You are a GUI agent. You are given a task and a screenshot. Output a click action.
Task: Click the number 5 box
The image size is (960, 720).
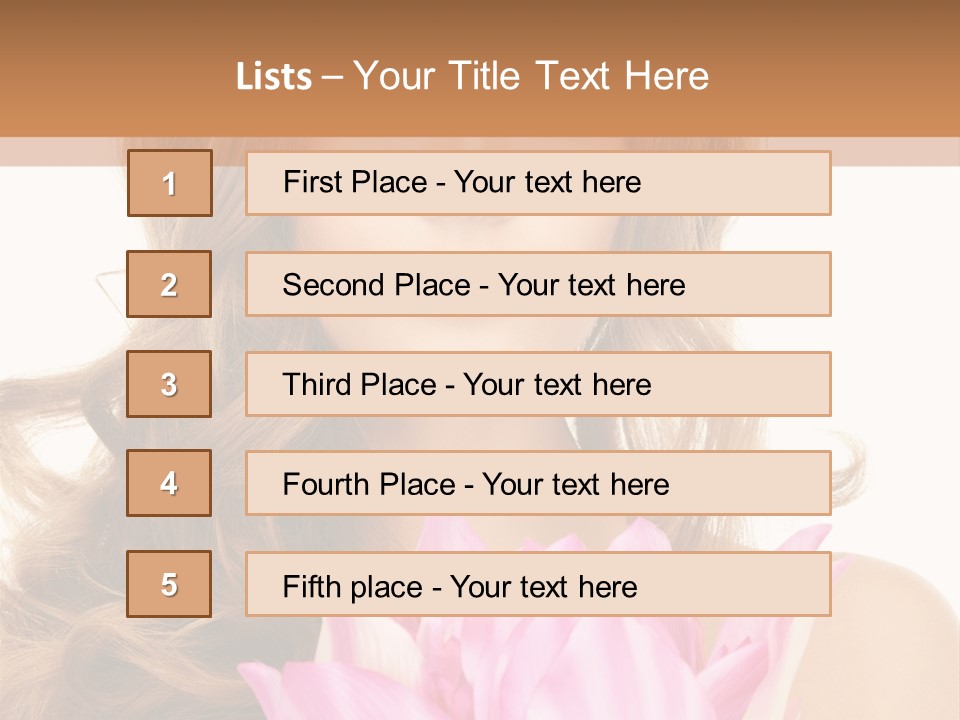tap(169, 584)
